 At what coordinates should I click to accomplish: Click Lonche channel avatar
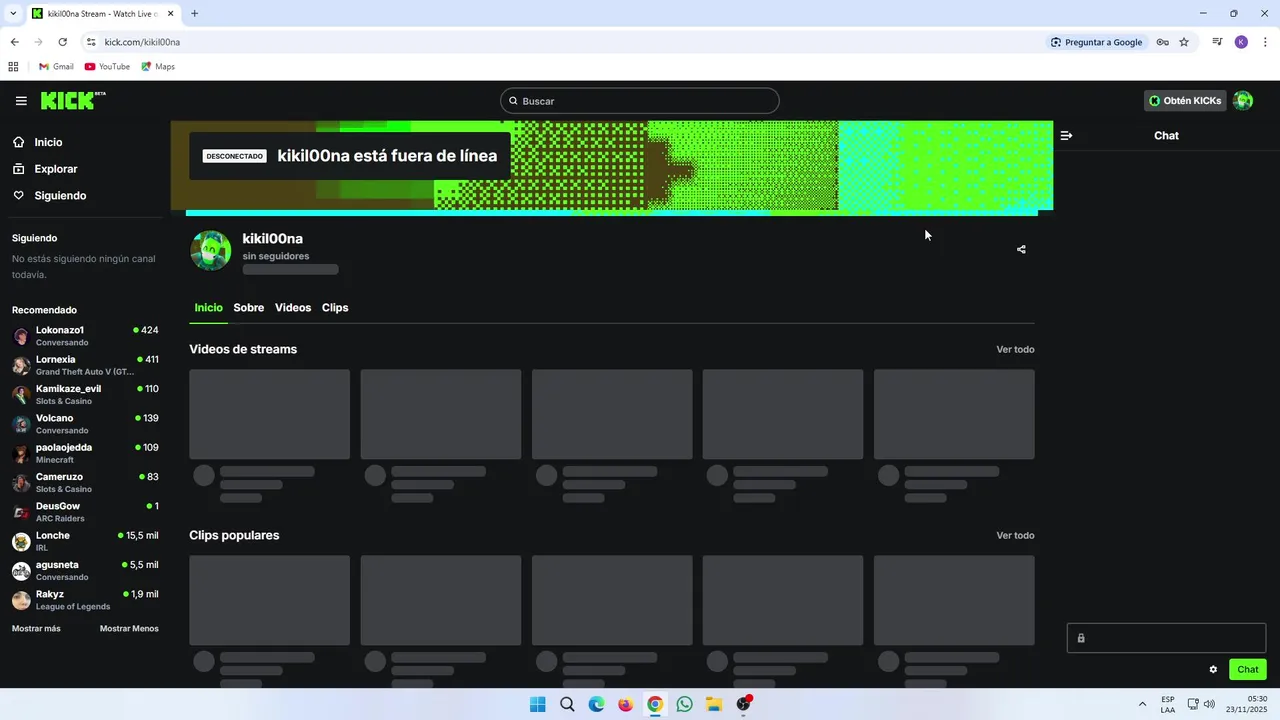(x=21, y=542)
